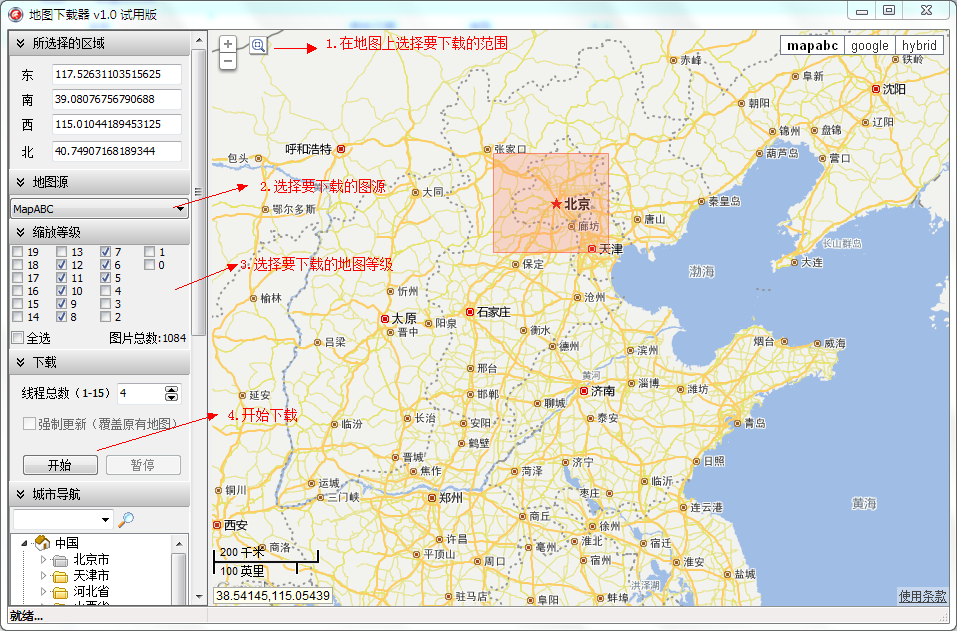Click the left panel scroll up arrow

pyautogui.click(x=199, y=40)
